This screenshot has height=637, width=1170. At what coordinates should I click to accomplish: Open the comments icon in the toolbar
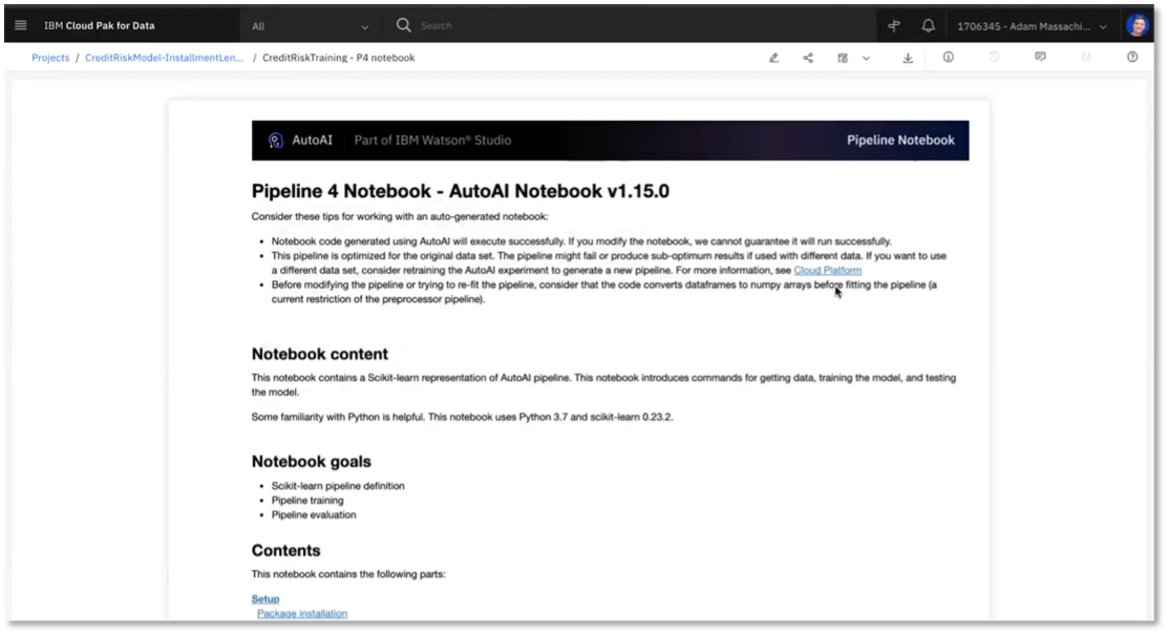coord(1040,57)
